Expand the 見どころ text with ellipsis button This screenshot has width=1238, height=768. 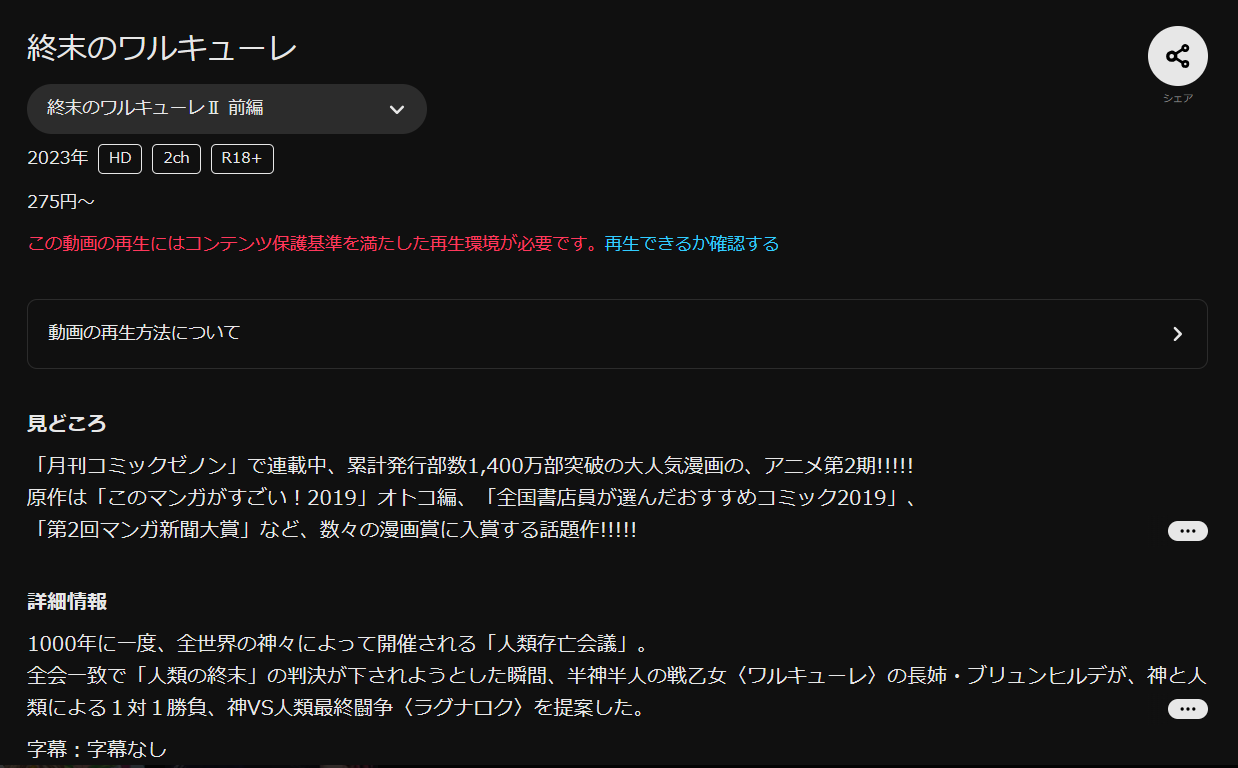(1187, 531)
